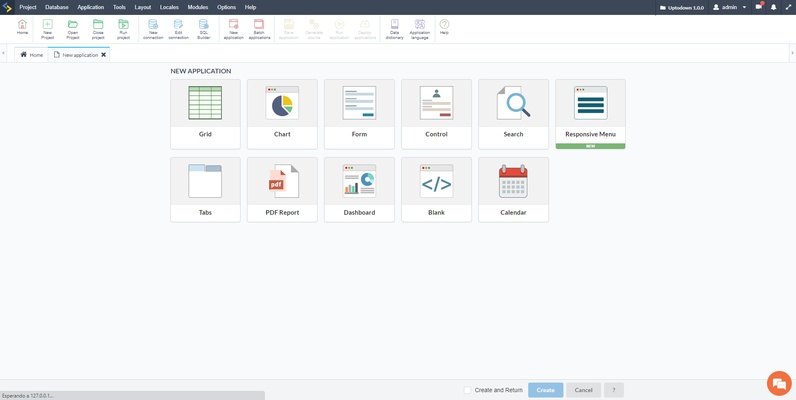Select the Responsive Menu application type

590,114
